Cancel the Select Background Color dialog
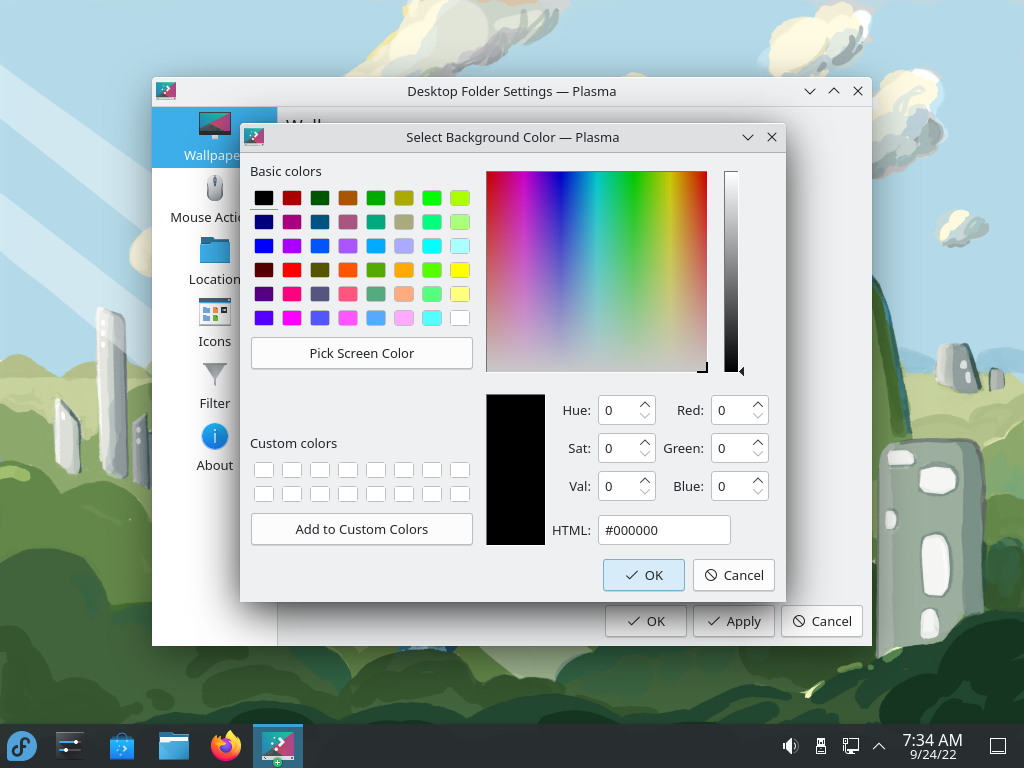The height and width of the screenshot is (768, 1024). (734, 575)
